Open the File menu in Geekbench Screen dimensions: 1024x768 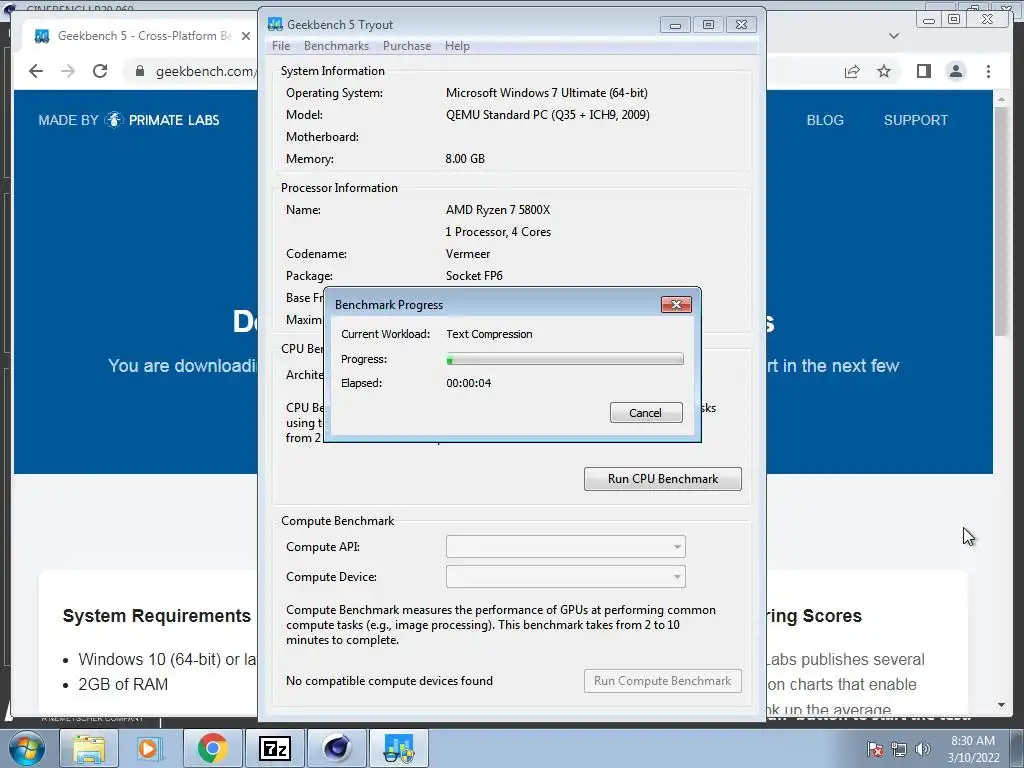(x=281, y=46)
